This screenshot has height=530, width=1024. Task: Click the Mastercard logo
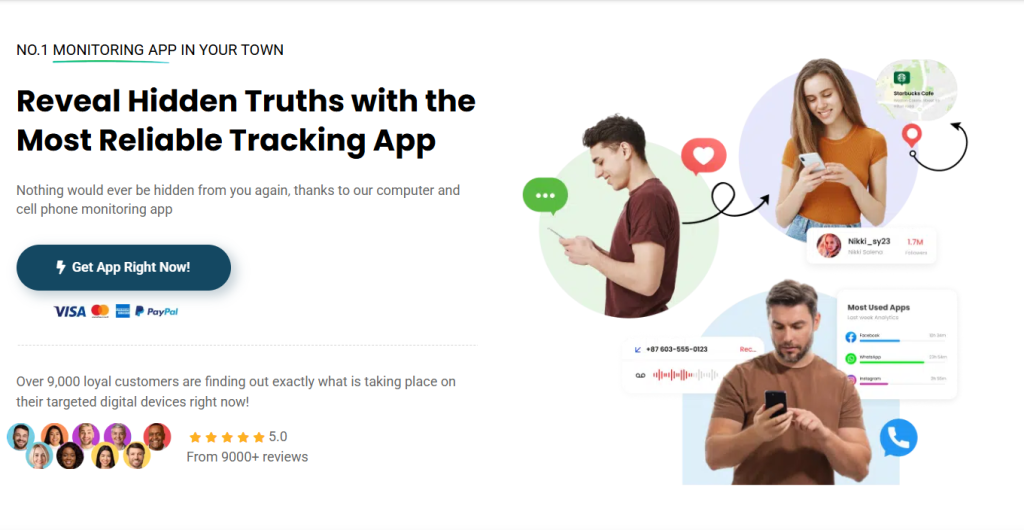coord(100,311)
